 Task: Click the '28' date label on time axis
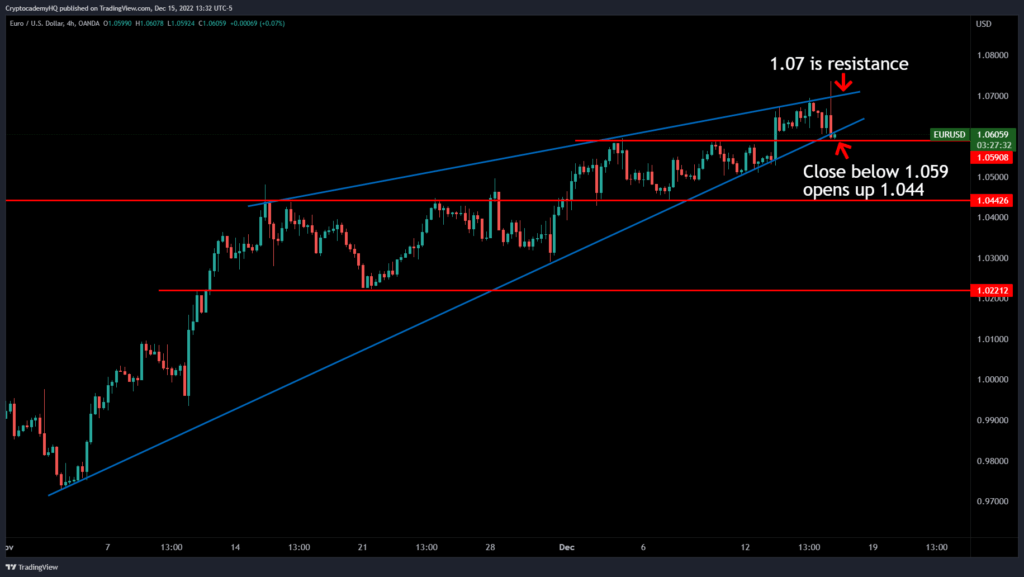tap(491, 548)
